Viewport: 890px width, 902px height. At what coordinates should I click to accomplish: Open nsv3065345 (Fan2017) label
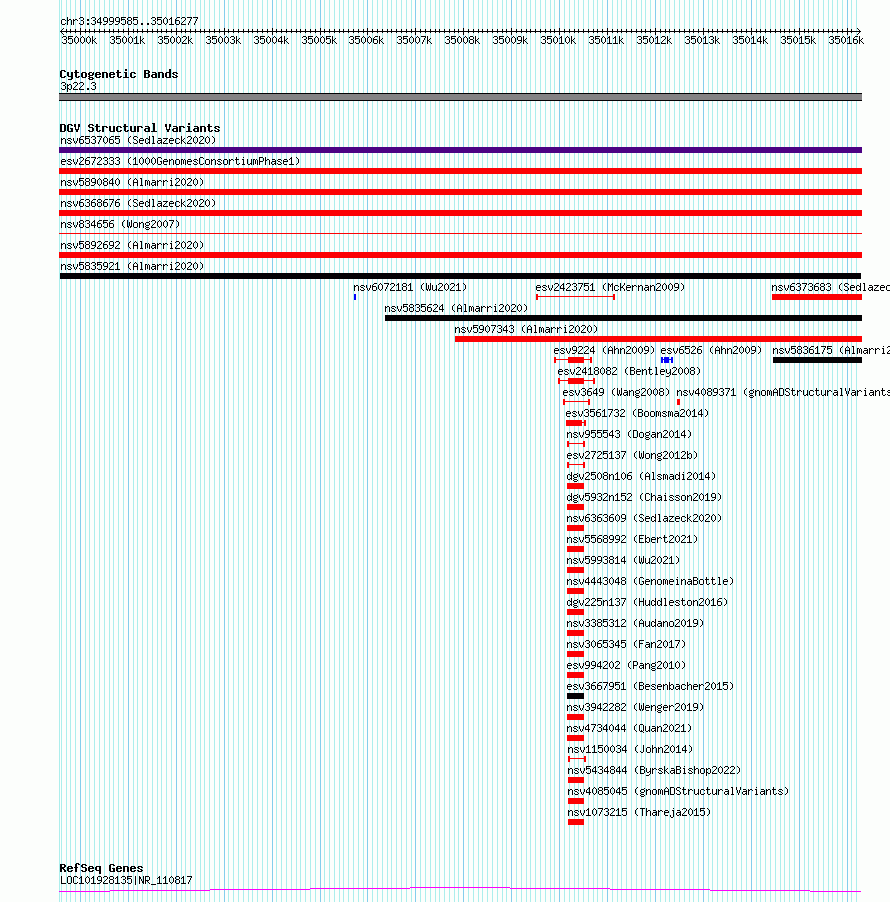(626, 644)
